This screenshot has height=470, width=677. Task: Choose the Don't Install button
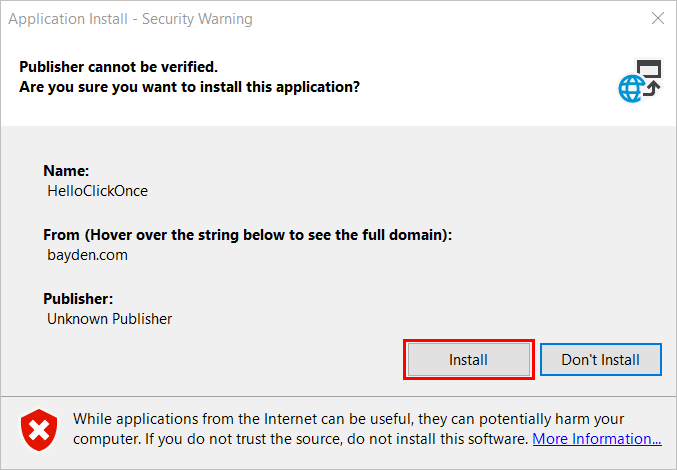point(601,360)
